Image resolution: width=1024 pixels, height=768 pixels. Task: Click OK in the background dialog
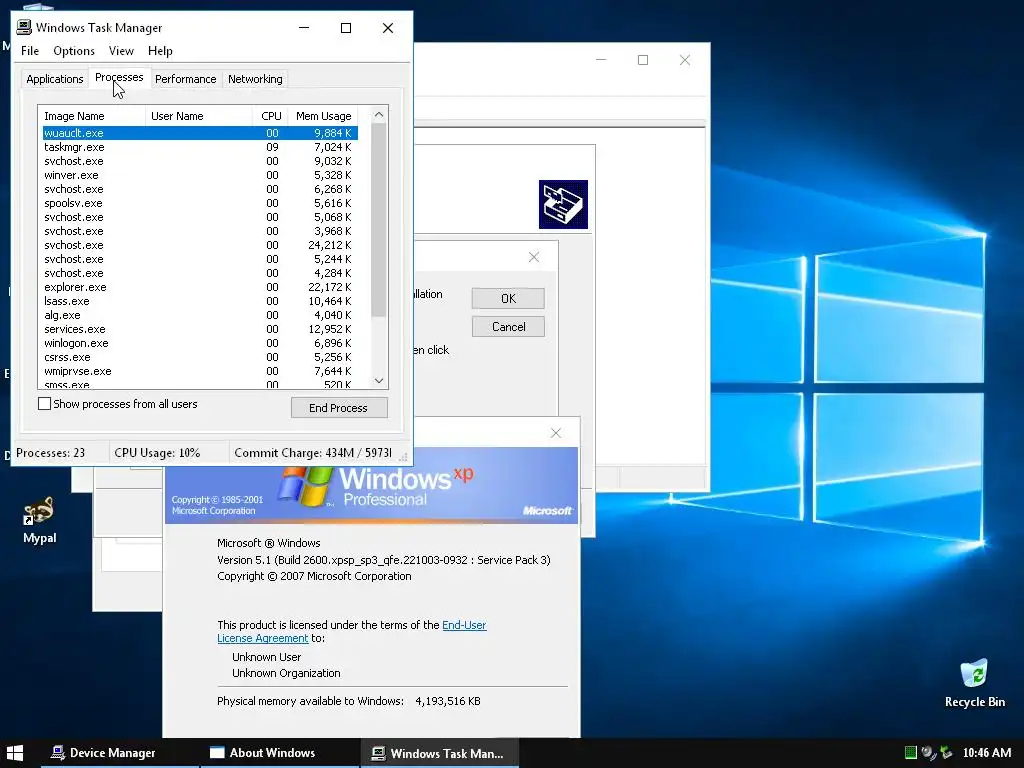(508, 298)
